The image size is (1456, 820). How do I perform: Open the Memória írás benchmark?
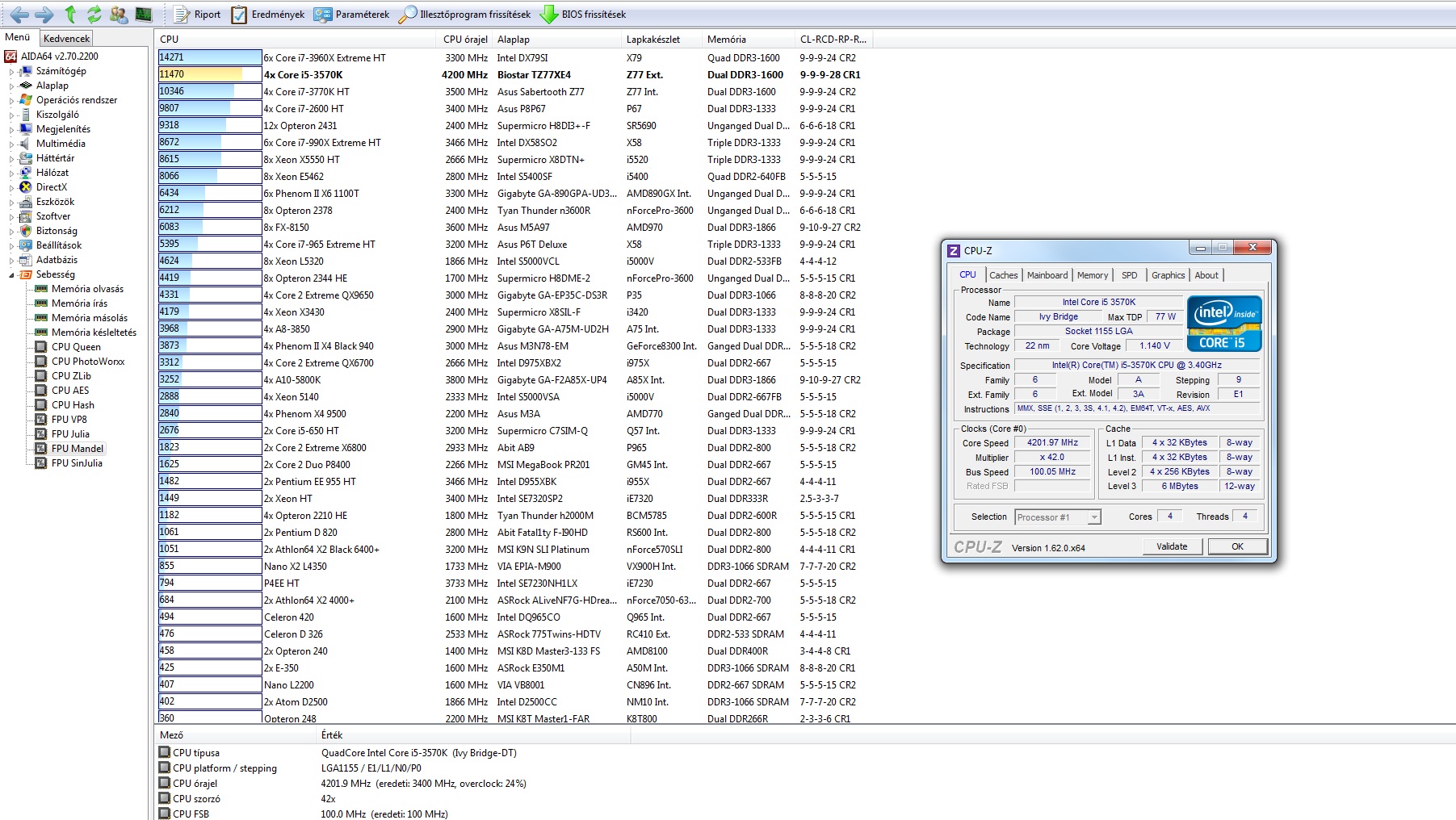(x=71, y=303)
